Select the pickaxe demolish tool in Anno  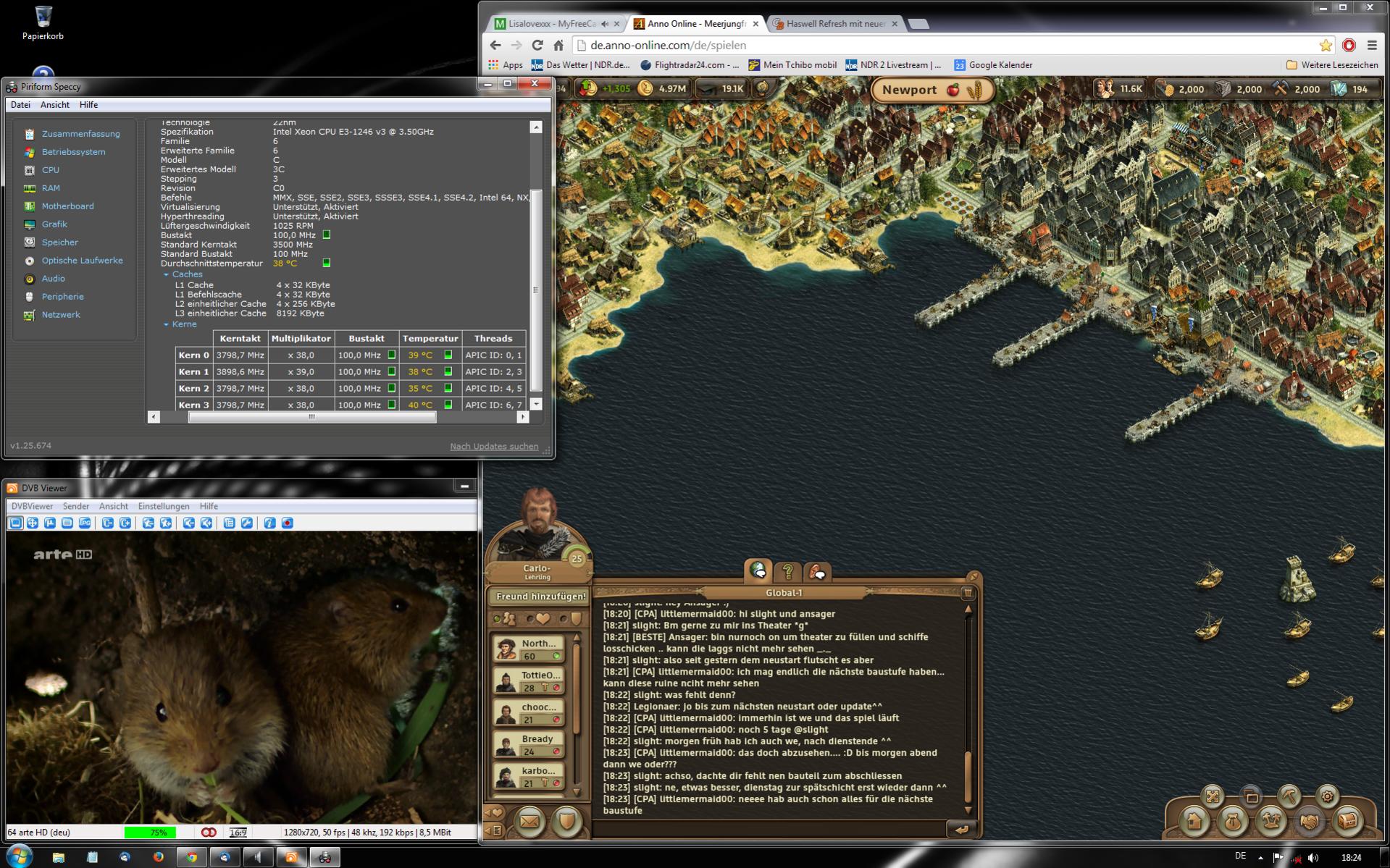click(1289, 796)
